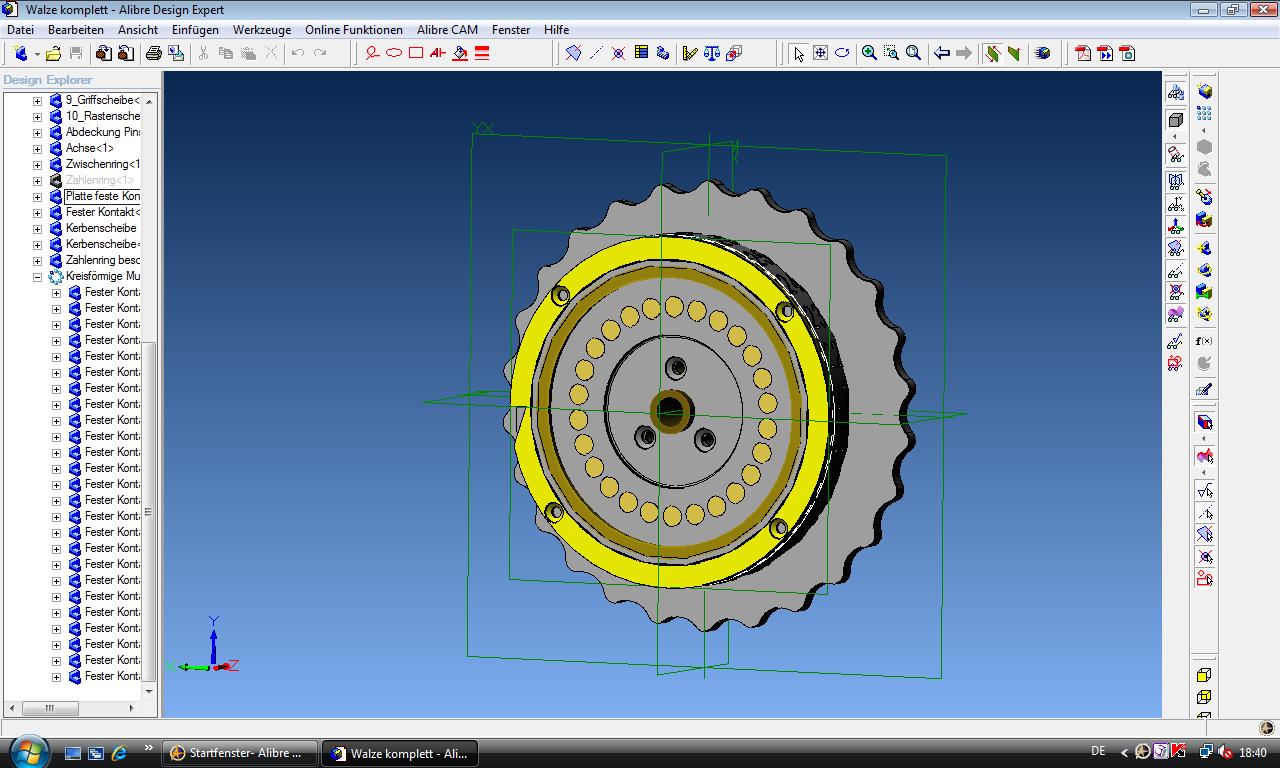
Task: Open the physical properties balance scale icon
Action: coord(712,53)
